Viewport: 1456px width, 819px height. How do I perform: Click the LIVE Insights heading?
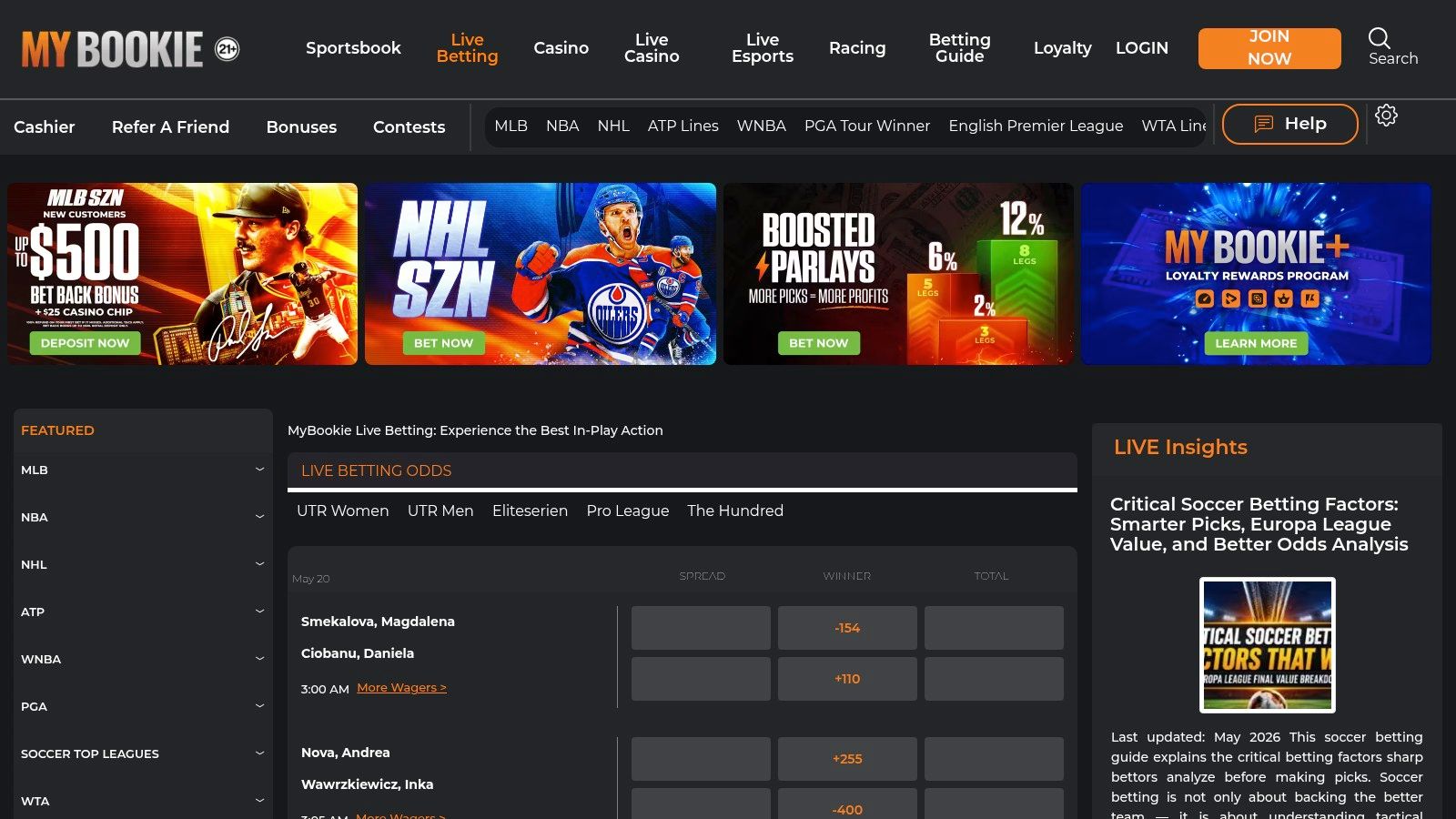click(x=1180, y=447)
